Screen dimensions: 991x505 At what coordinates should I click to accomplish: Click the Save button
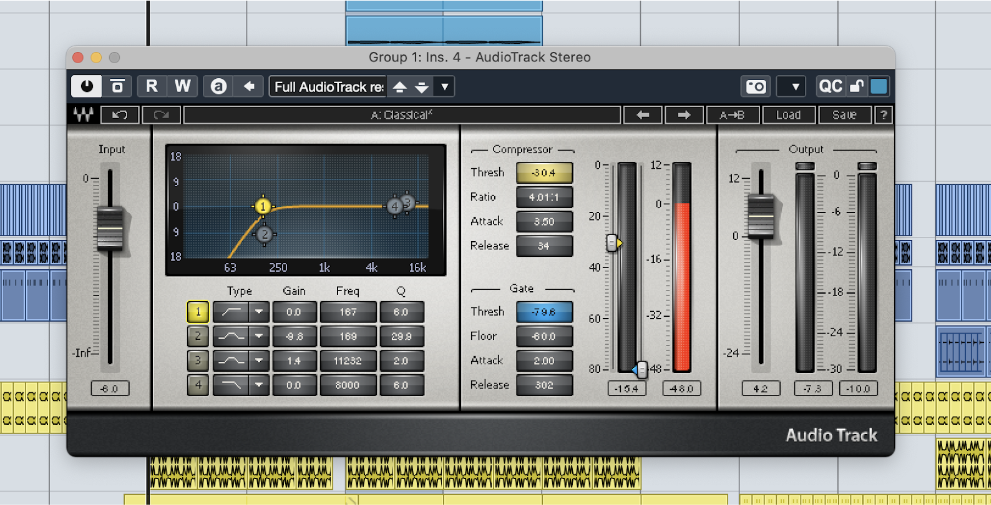pos(844,115)
